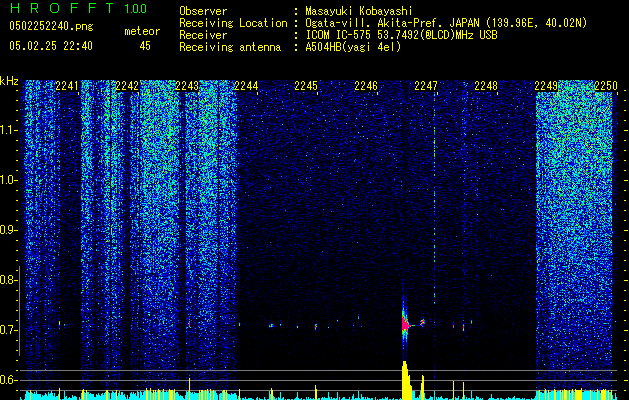Image resolution: width=629 pixels, height=400 pixels.
Task: Click the bright red meteor echo burst
Action: [405, 324]
